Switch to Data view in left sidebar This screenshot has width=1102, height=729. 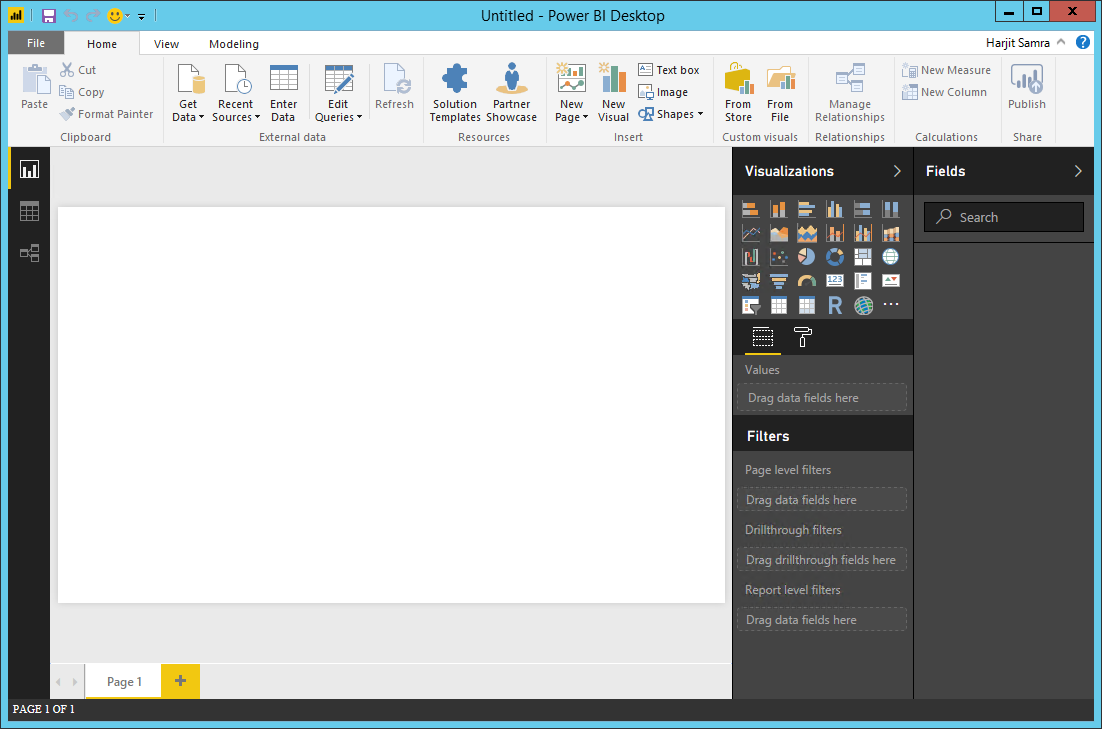[x=28, y=211]
